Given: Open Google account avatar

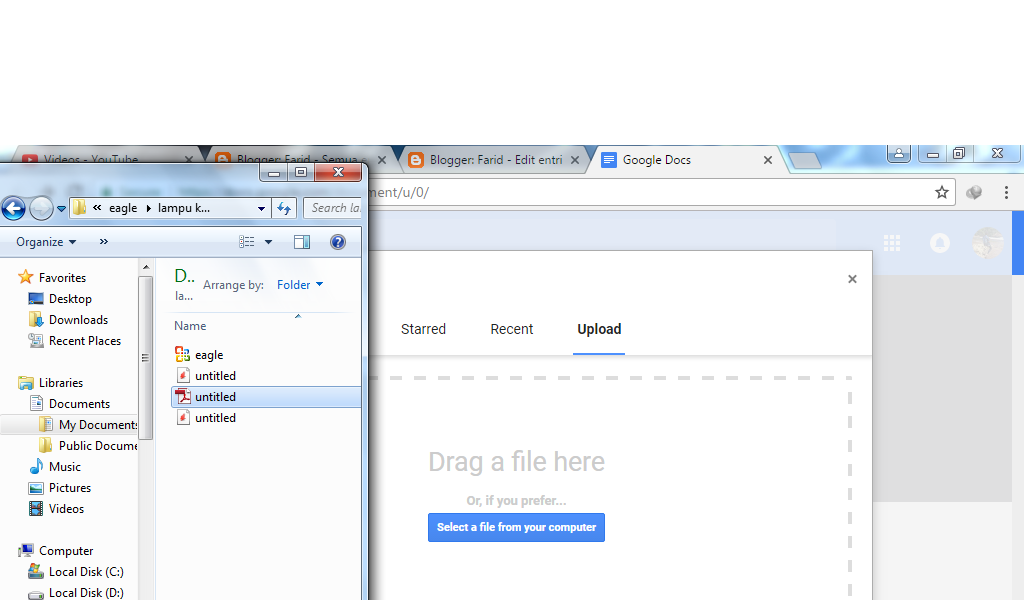Looking at the screenshot, I should coord(987,243).
